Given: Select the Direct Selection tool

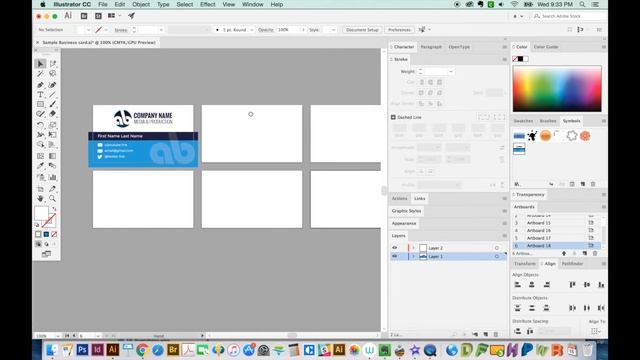Looking at the screenshot, I should click(x=53, y=64).
